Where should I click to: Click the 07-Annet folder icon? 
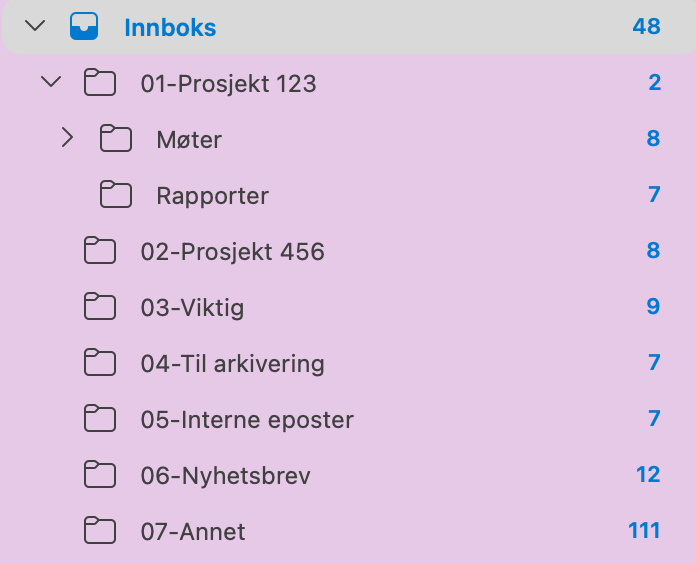(100, 531)
